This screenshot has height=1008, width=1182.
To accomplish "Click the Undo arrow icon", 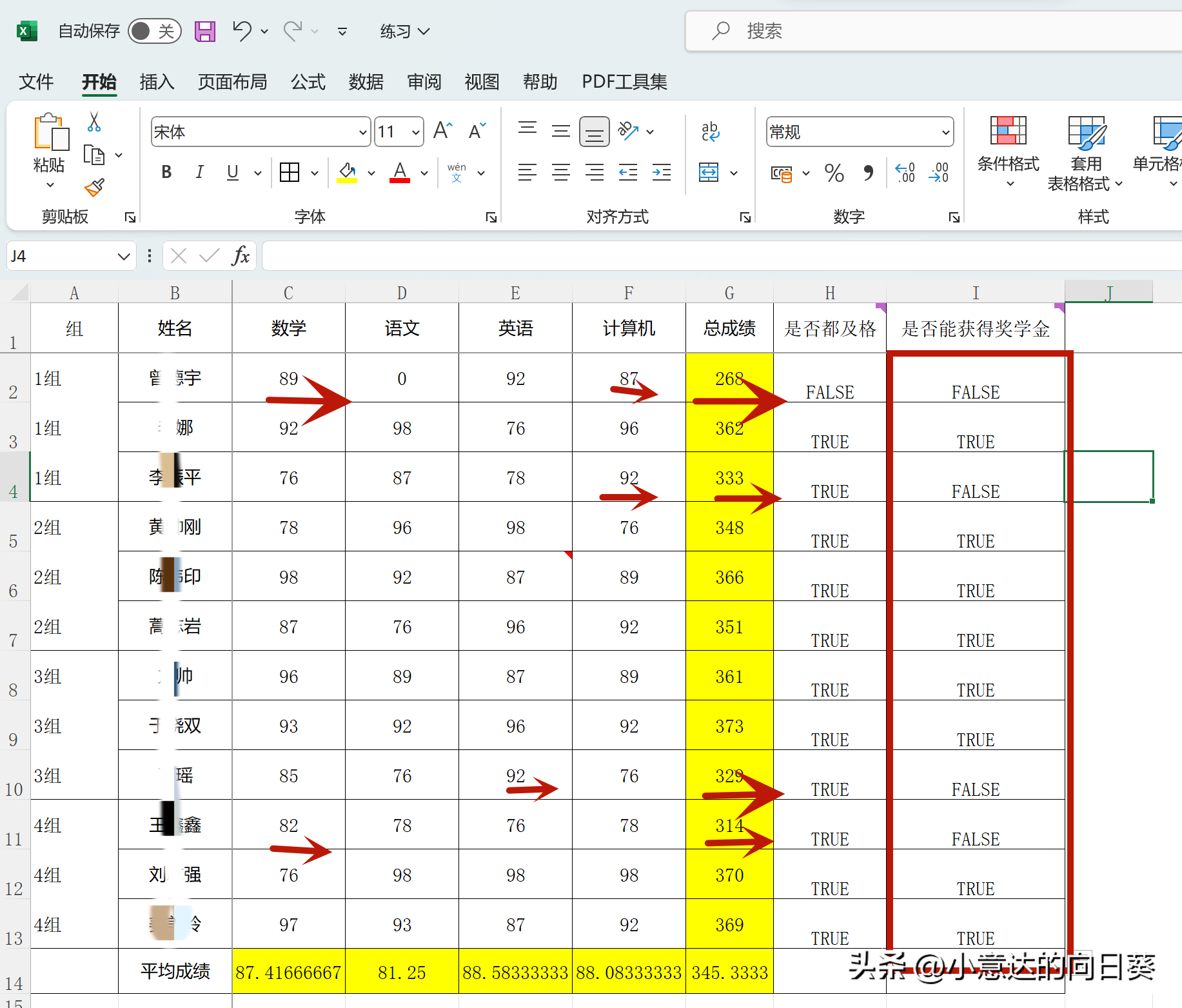I will [x=242, y=30].
